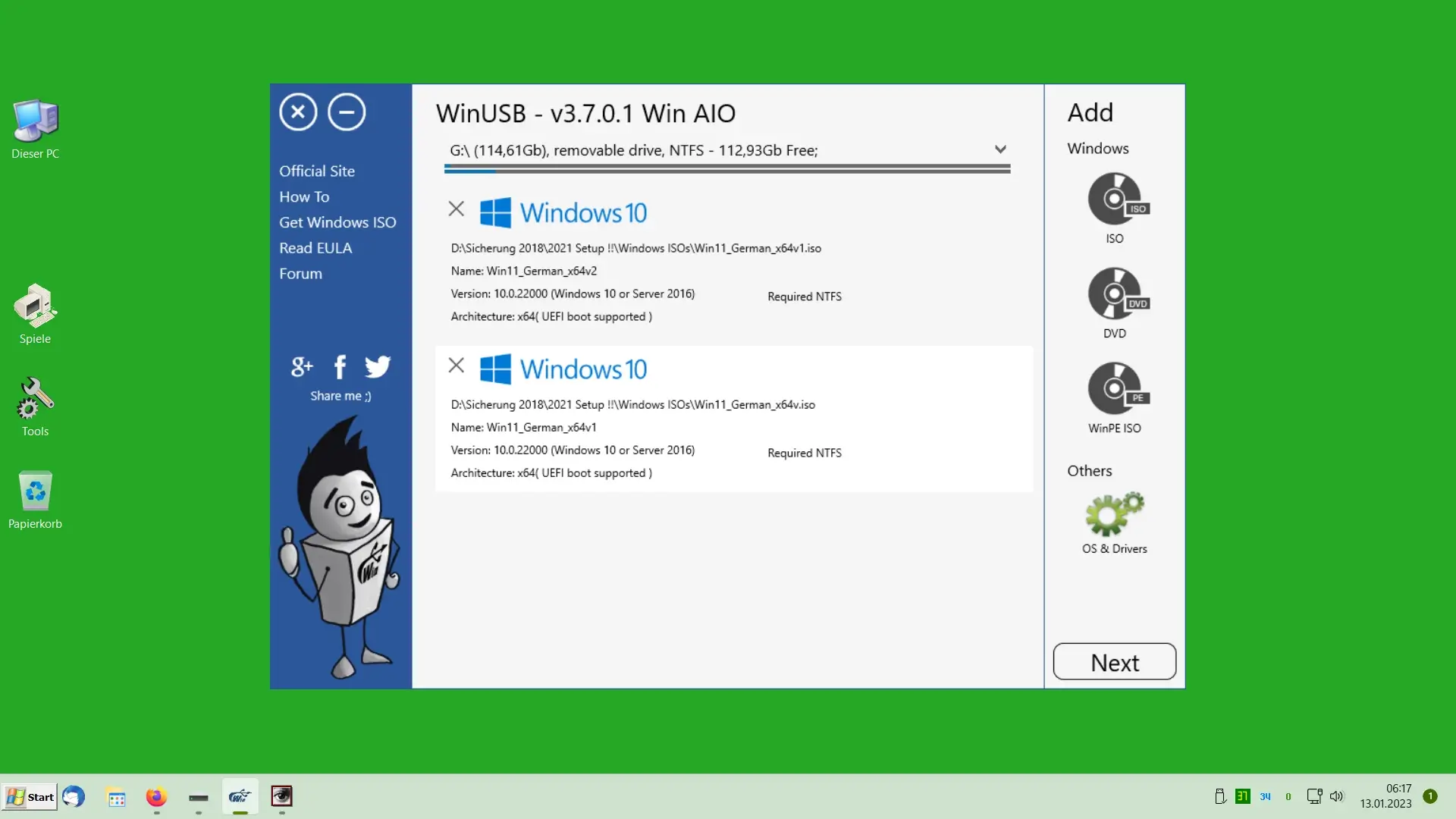Remove the Win11_German_x64v1.iso entry

click(456, 209)
